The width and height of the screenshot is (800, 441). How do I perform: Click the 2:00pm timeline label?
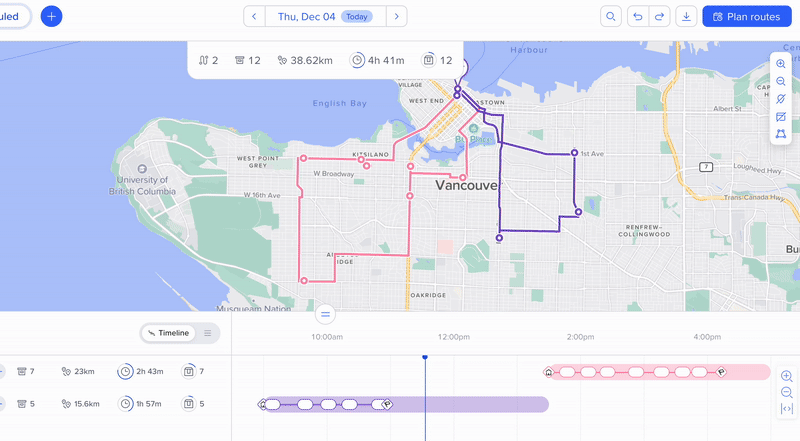[x=580, y=337]
